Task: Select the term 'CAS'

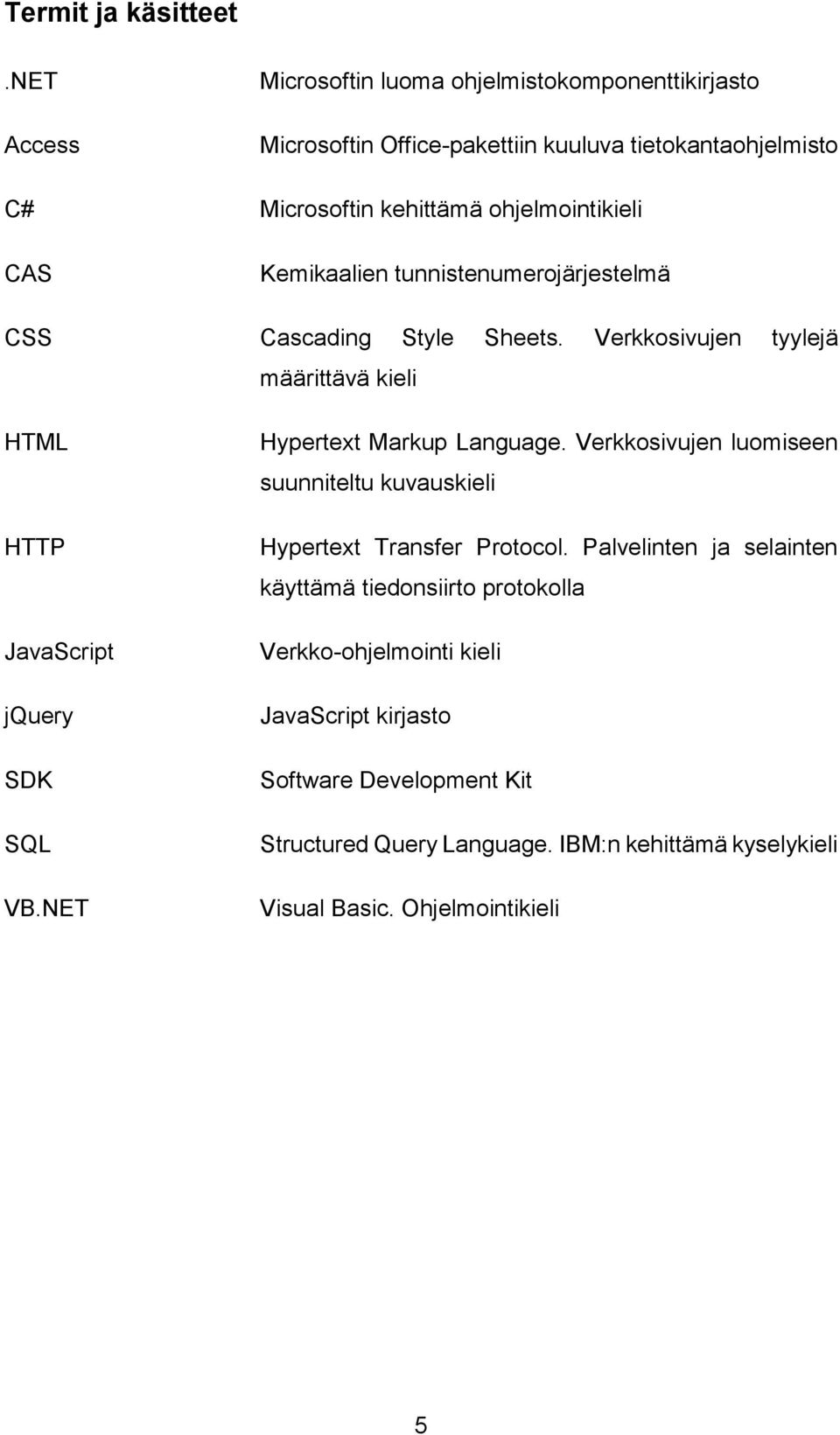Action: click(28, 273)
